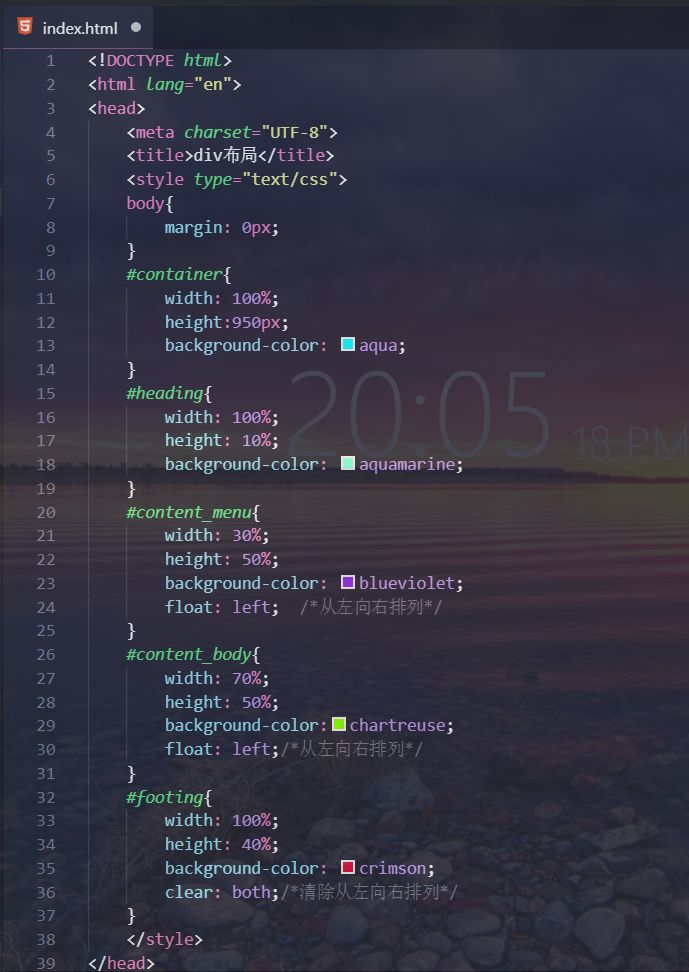Click the HTML5 file icon on the tab
This screenshot has width=689, height=972.
click(23, 27)
